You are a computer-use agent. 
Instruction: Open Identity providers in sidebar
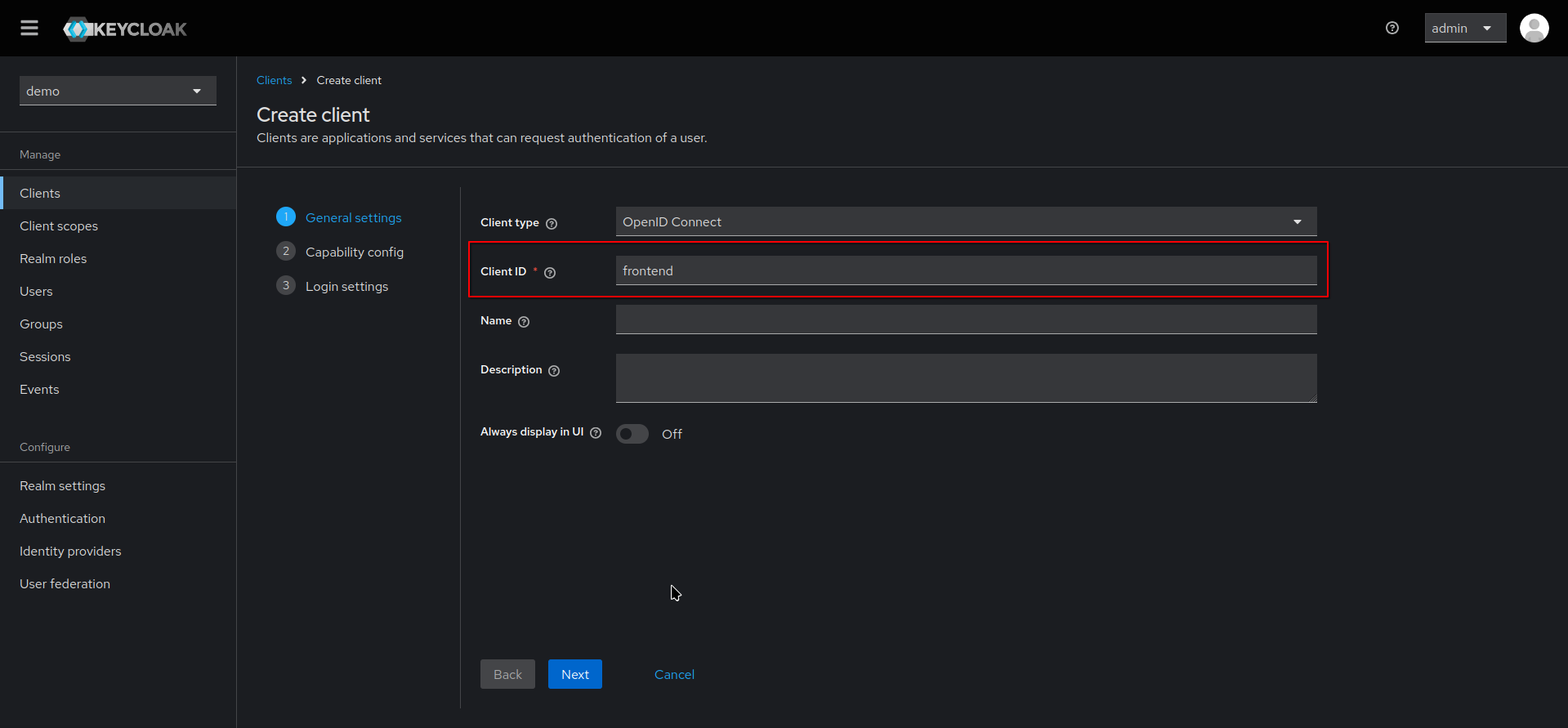point(118,551)
